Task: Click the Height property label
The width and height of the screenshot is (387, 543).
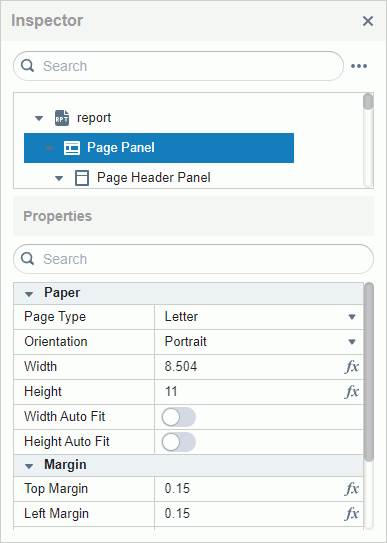Action: 43,392
